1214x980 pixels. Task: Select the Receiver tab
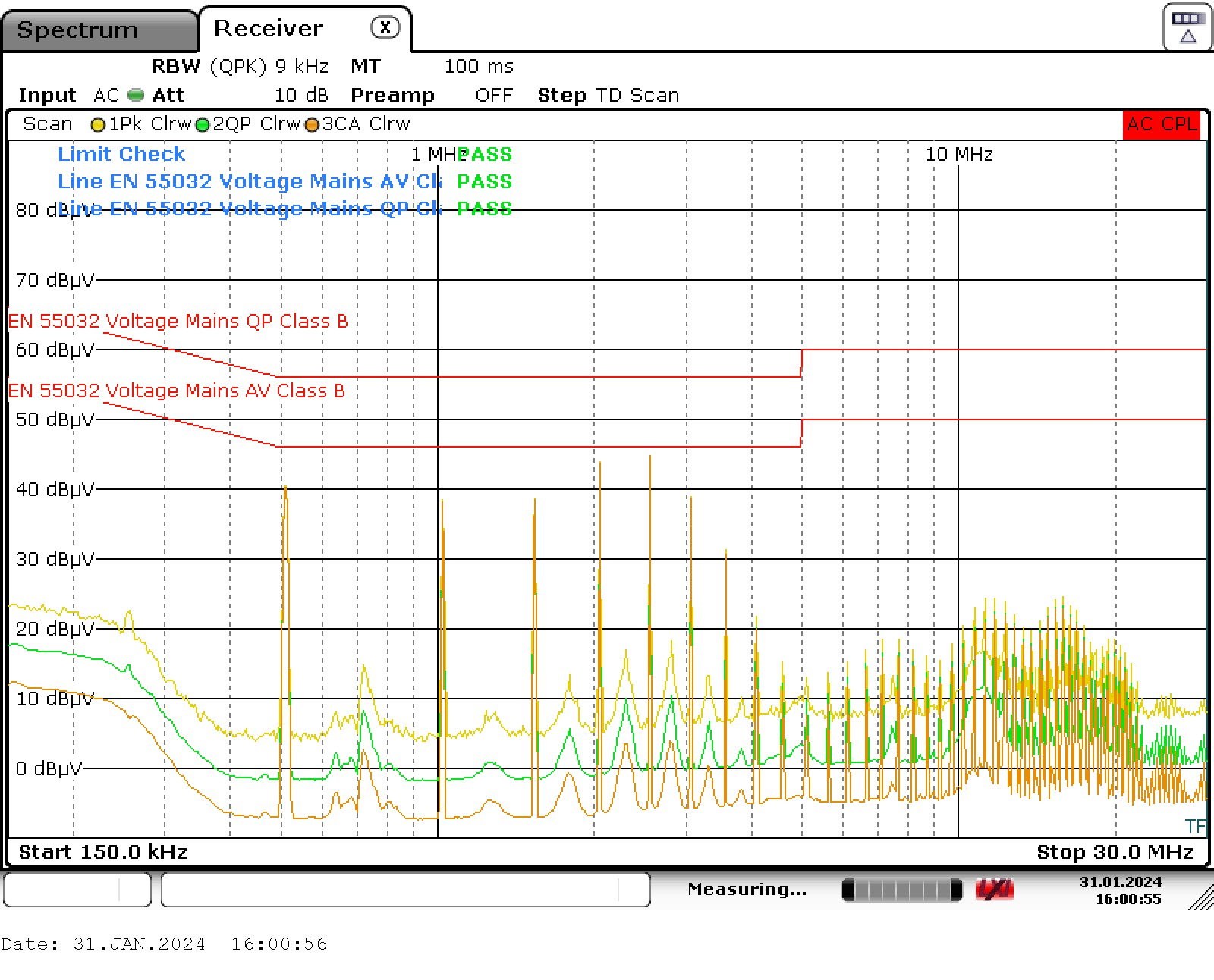pyautogui.click(x=269, y=29)
